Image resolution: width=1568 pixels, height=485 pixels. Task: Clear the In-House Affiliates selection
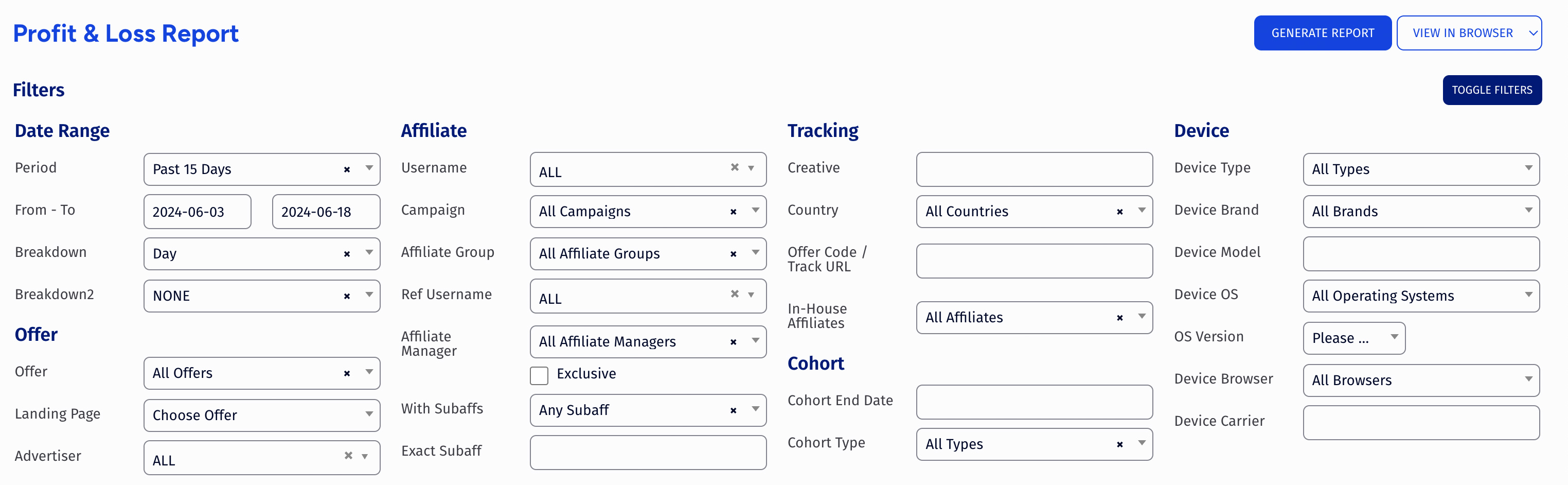pos(1119,318)
